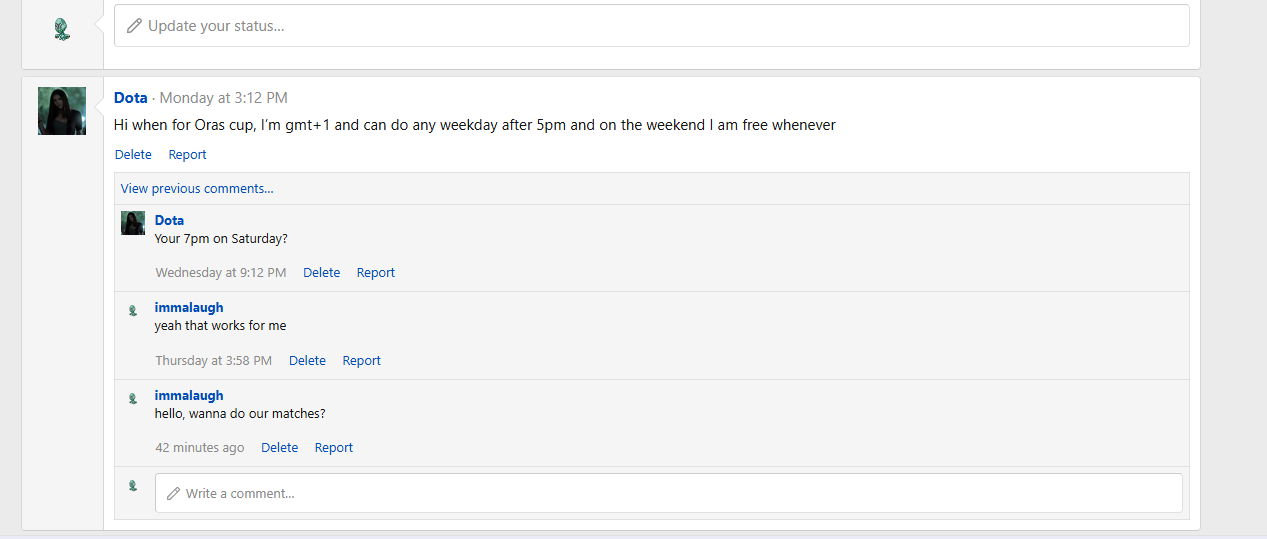Click immalaugh's avatar next to 'hello, wanna do our matches?'

tap(133, 399)
